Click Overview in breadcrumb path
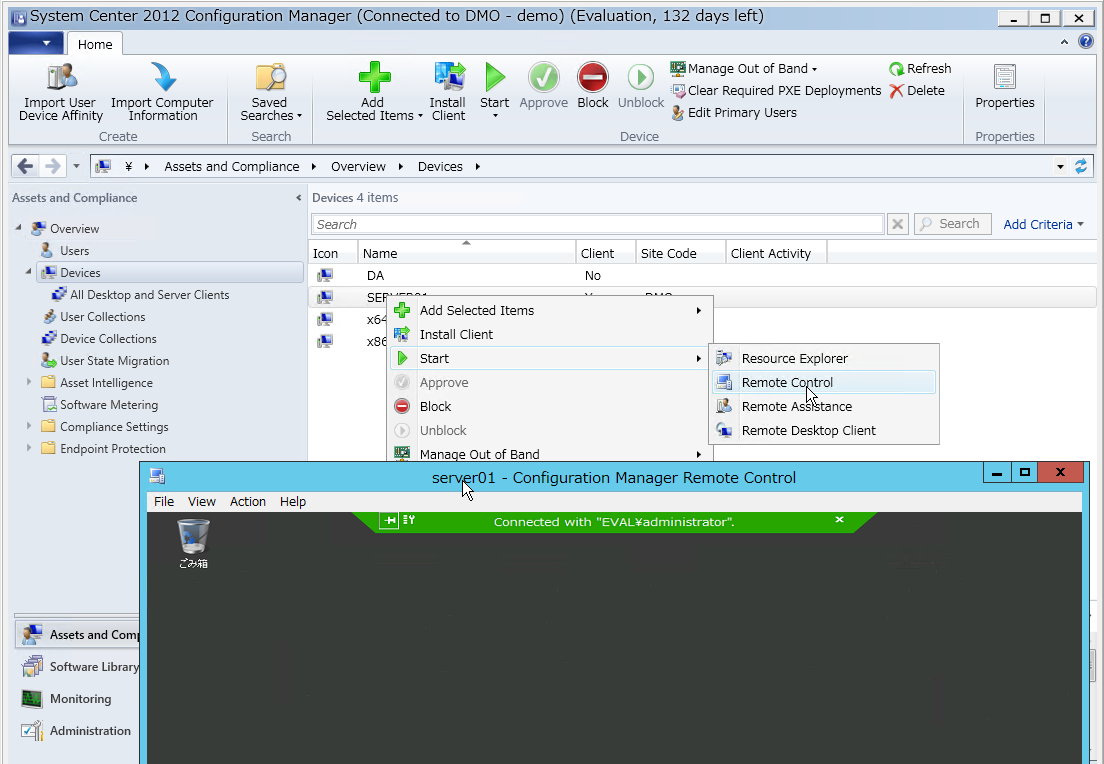Viewport: 1104px width, 764px height. [358, 166]
